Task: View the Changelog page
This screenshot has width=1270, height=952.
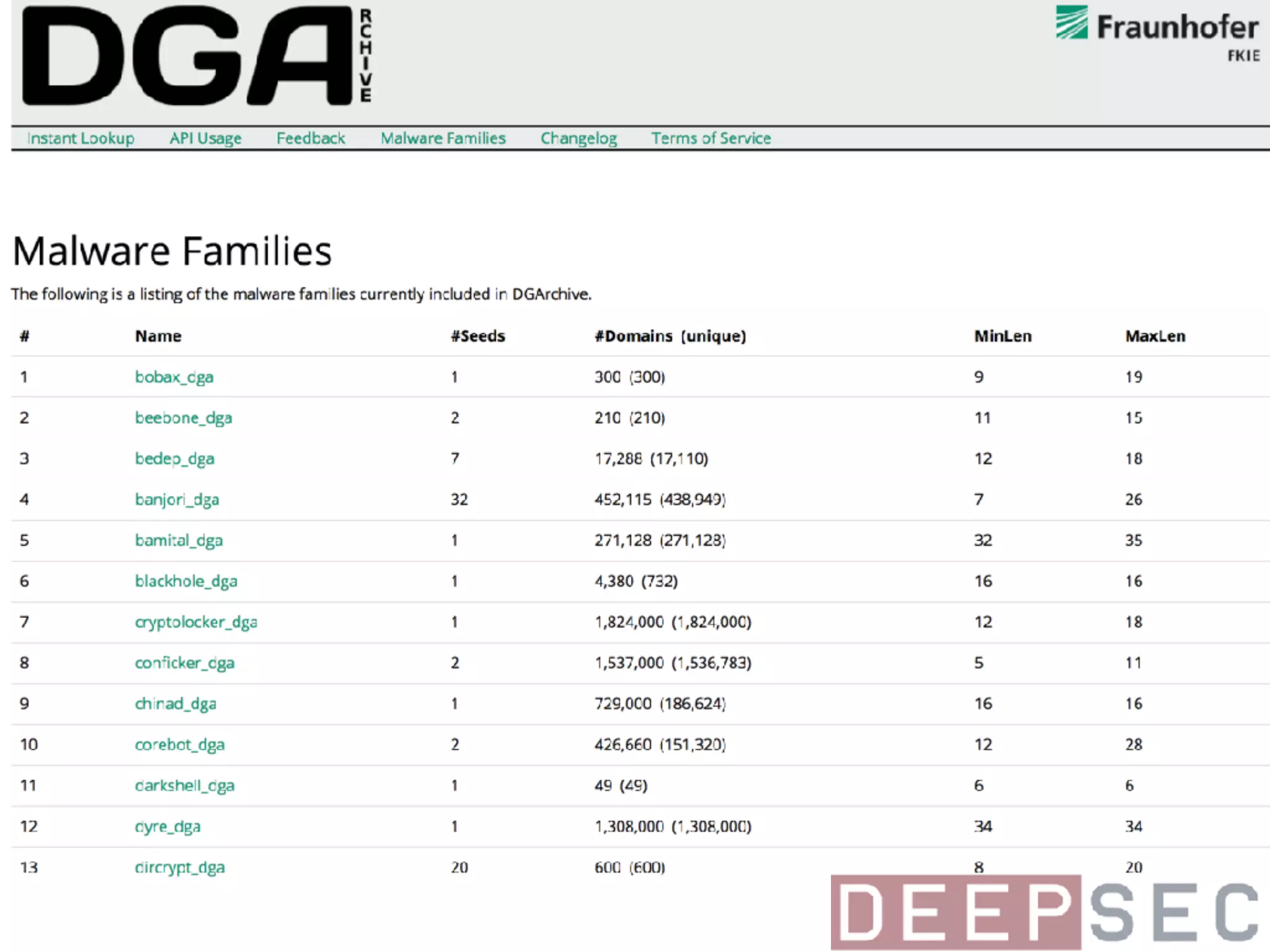Action: point(579,138)
